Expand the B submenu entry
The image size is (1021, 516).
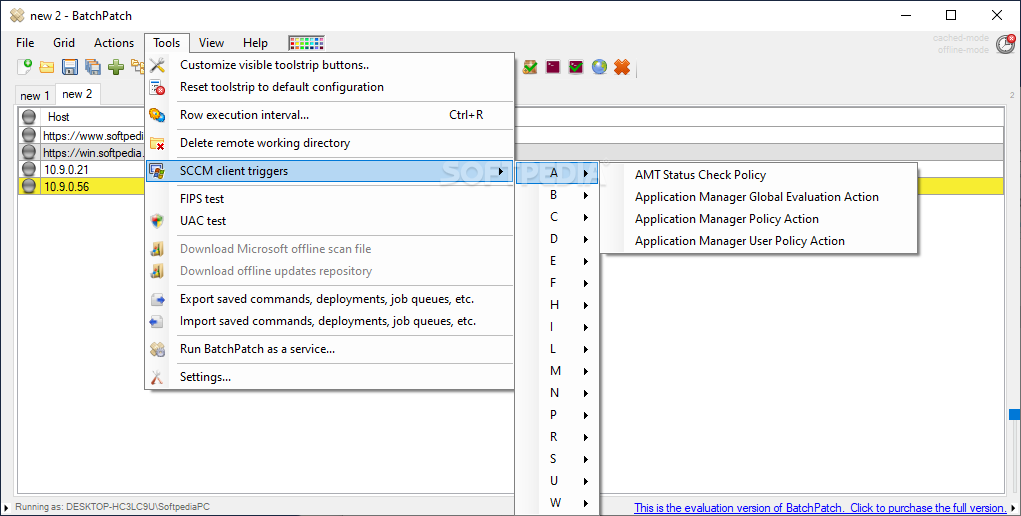557,195
